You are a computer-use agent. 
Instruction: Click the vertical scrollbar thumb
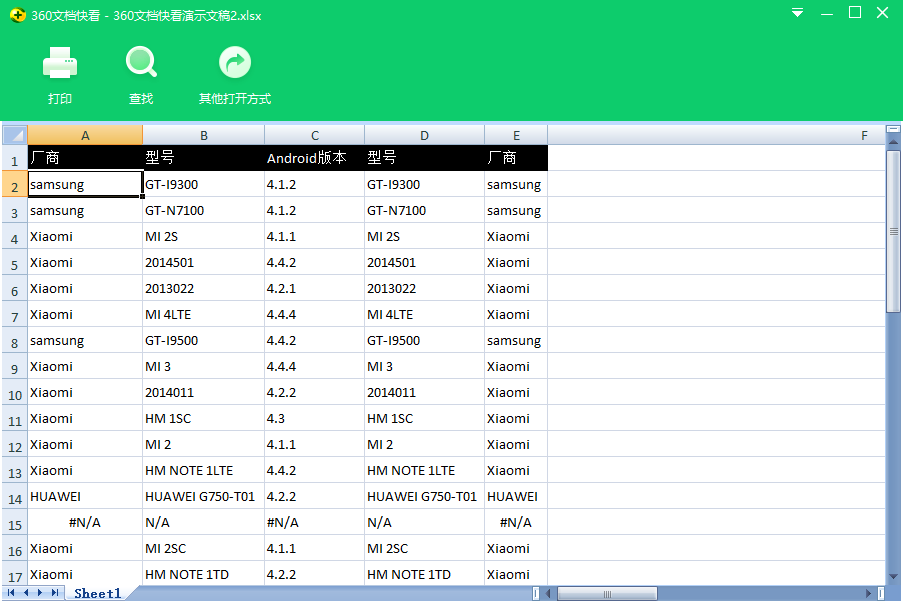click(893, 232)
